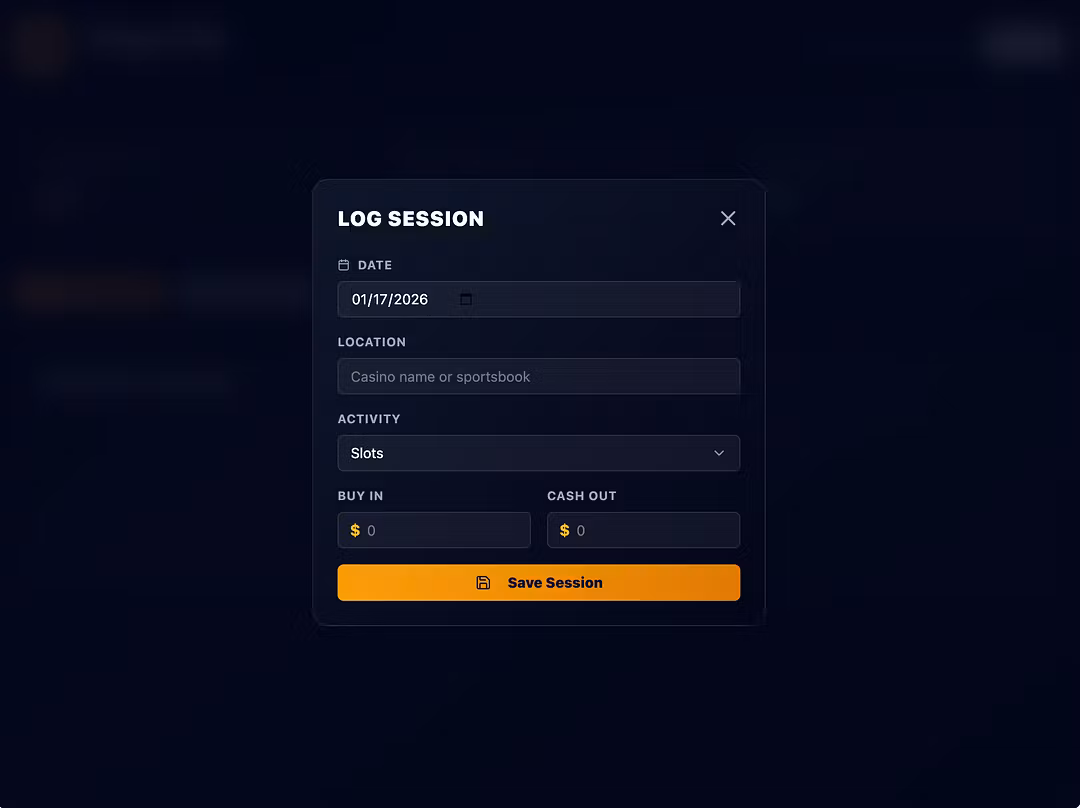Open the date picker icon inside date field

tap(466, 300)
